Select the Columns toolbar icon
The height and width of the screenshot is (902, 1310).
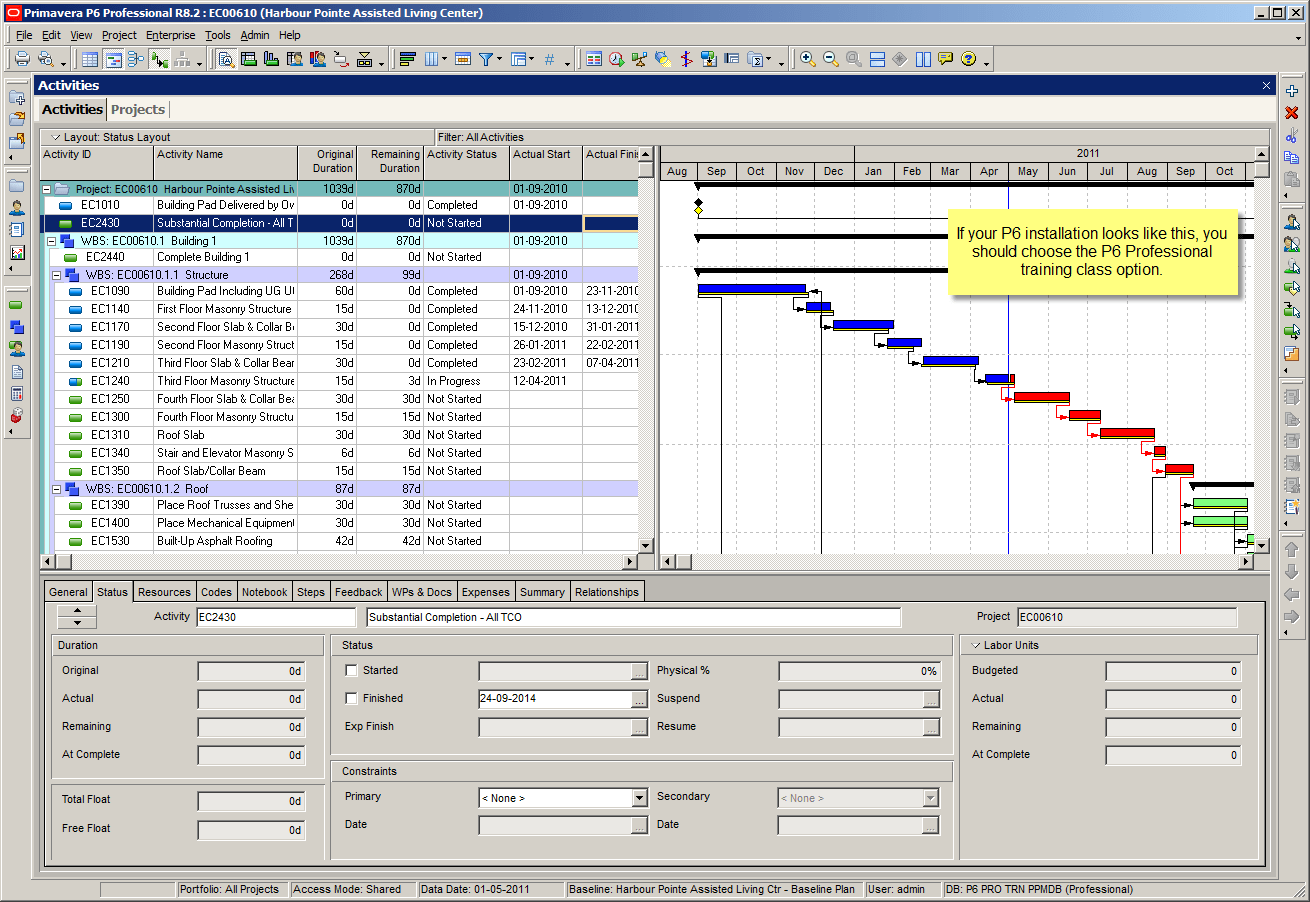coord(432,59)
